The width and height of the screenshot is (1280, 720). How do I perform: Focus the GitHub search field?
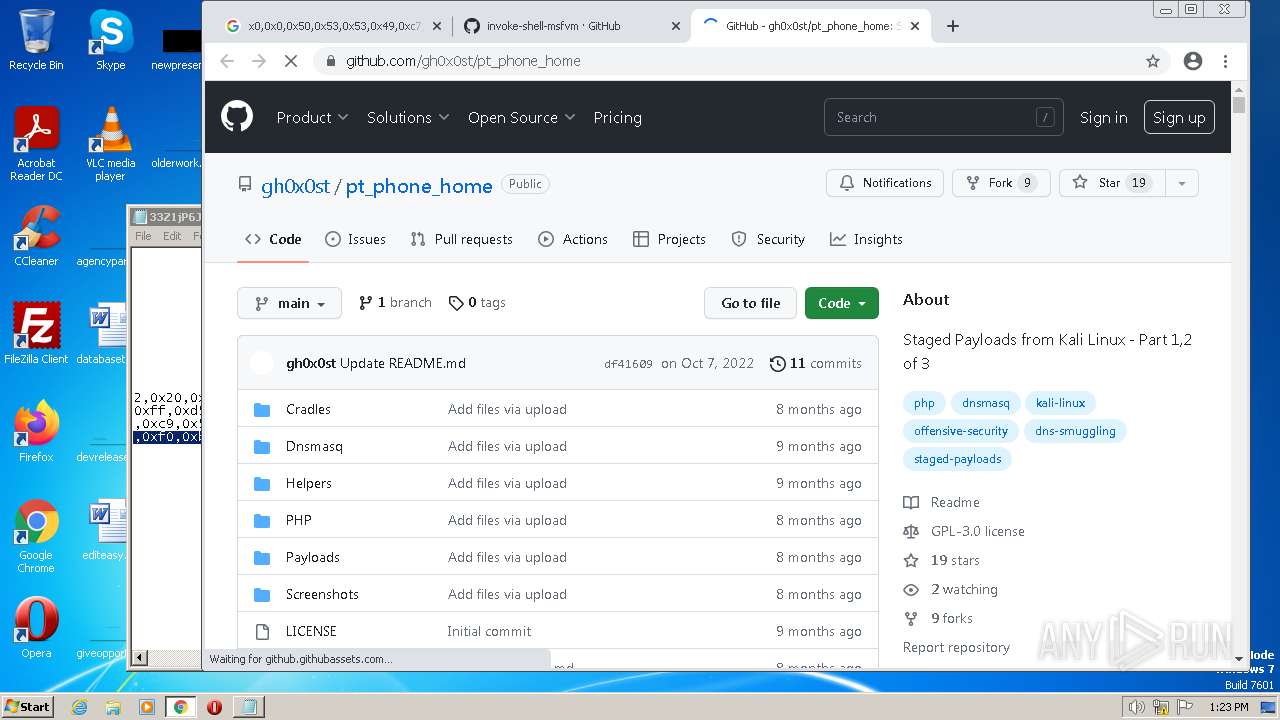943,117
